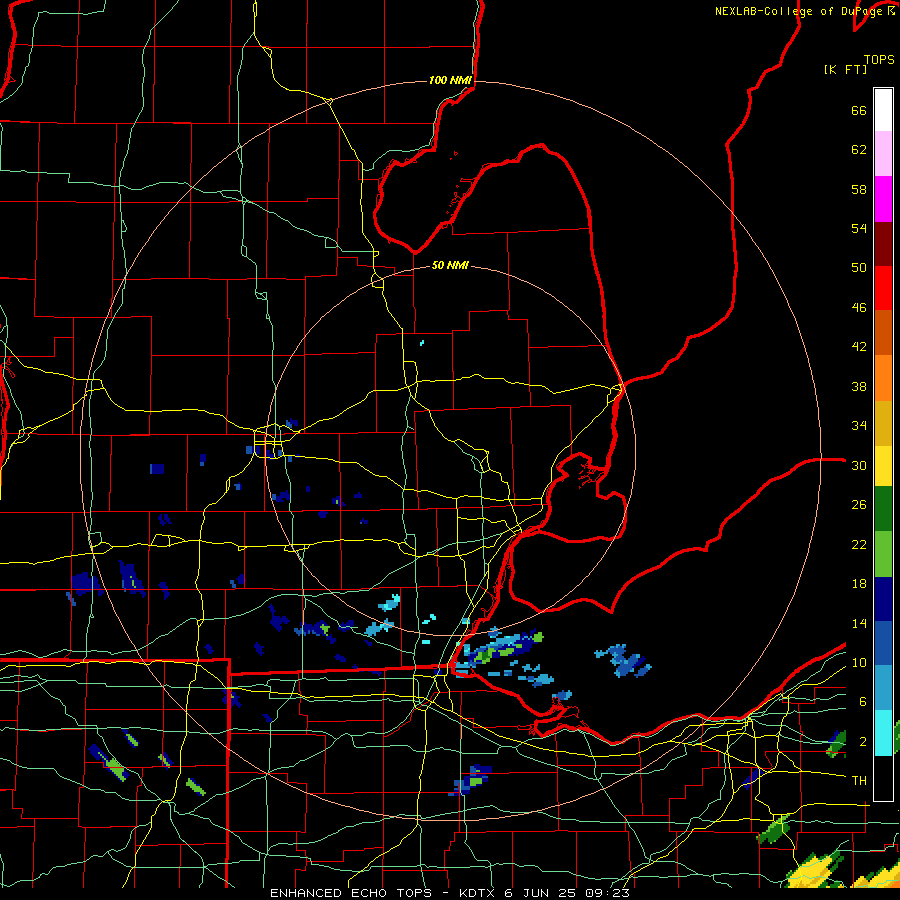The height and width of the screenshot is (900, 900).
Task: Click the "TH" threshold legend label
Action: 859,781
